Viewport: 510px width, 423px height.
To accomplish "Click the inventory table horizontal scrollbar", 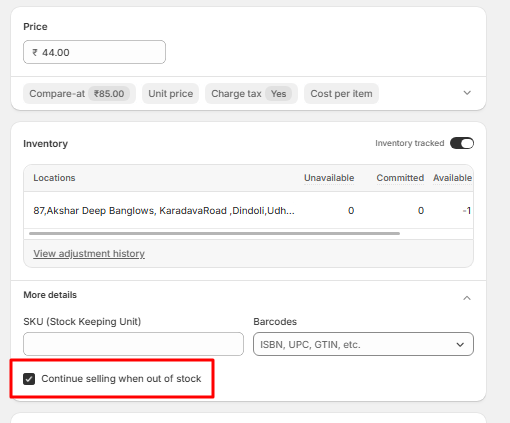I will coord(214,233).
